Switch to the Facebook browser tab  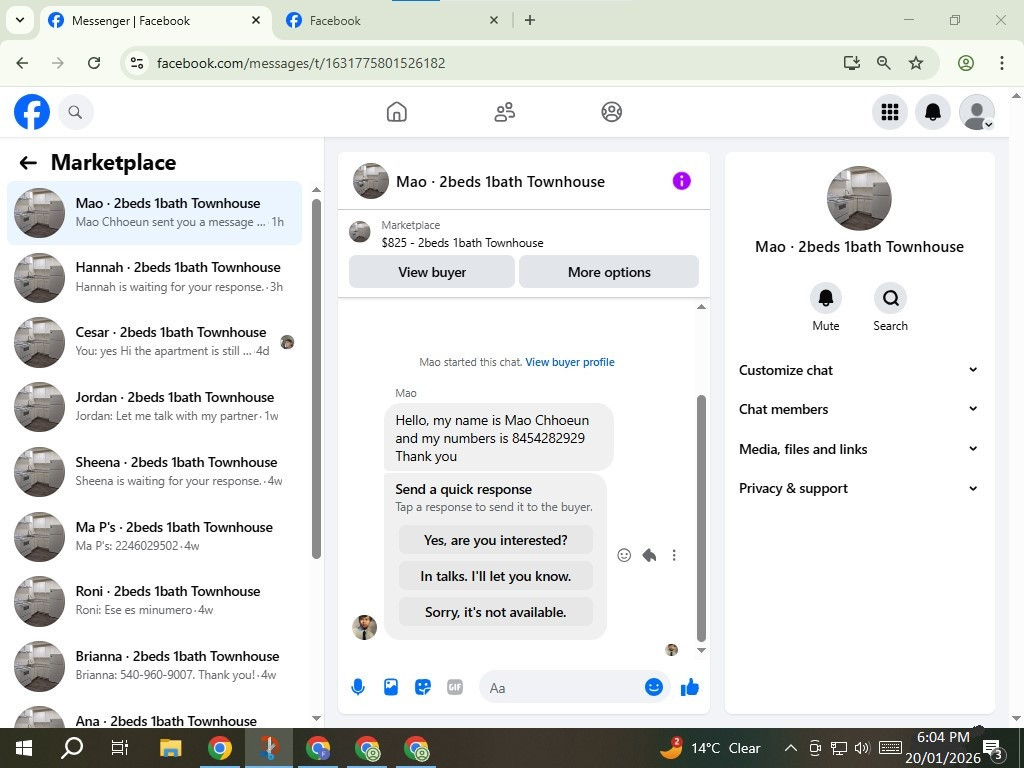(392, 21)
